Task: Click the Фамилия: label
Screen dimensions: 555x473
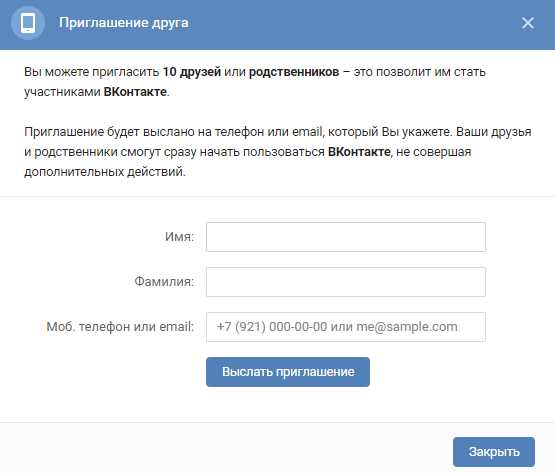Action: tap(164, 281)
